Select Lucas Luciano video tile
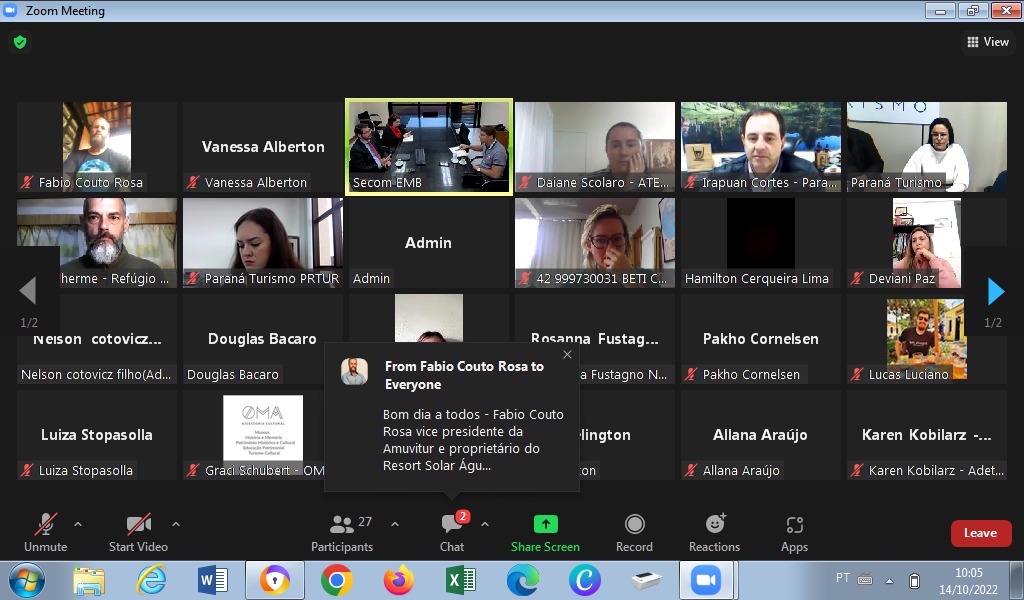Screen dimensions: 1024x600 click(x=927, y=339)
